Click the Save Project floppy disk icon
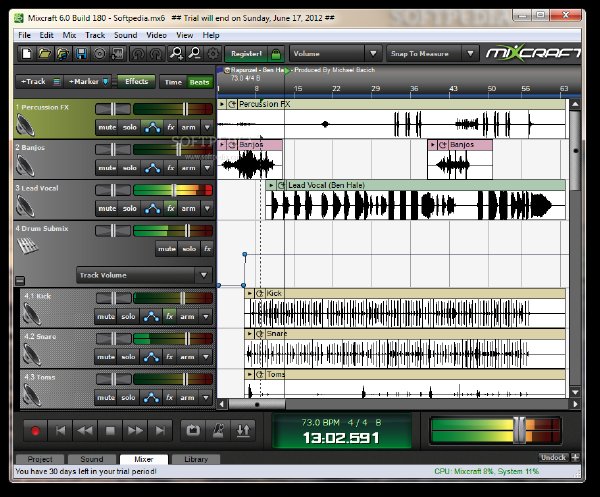This screenshot has height=497, width=600. pyautogui.click(x=81, y=54)
